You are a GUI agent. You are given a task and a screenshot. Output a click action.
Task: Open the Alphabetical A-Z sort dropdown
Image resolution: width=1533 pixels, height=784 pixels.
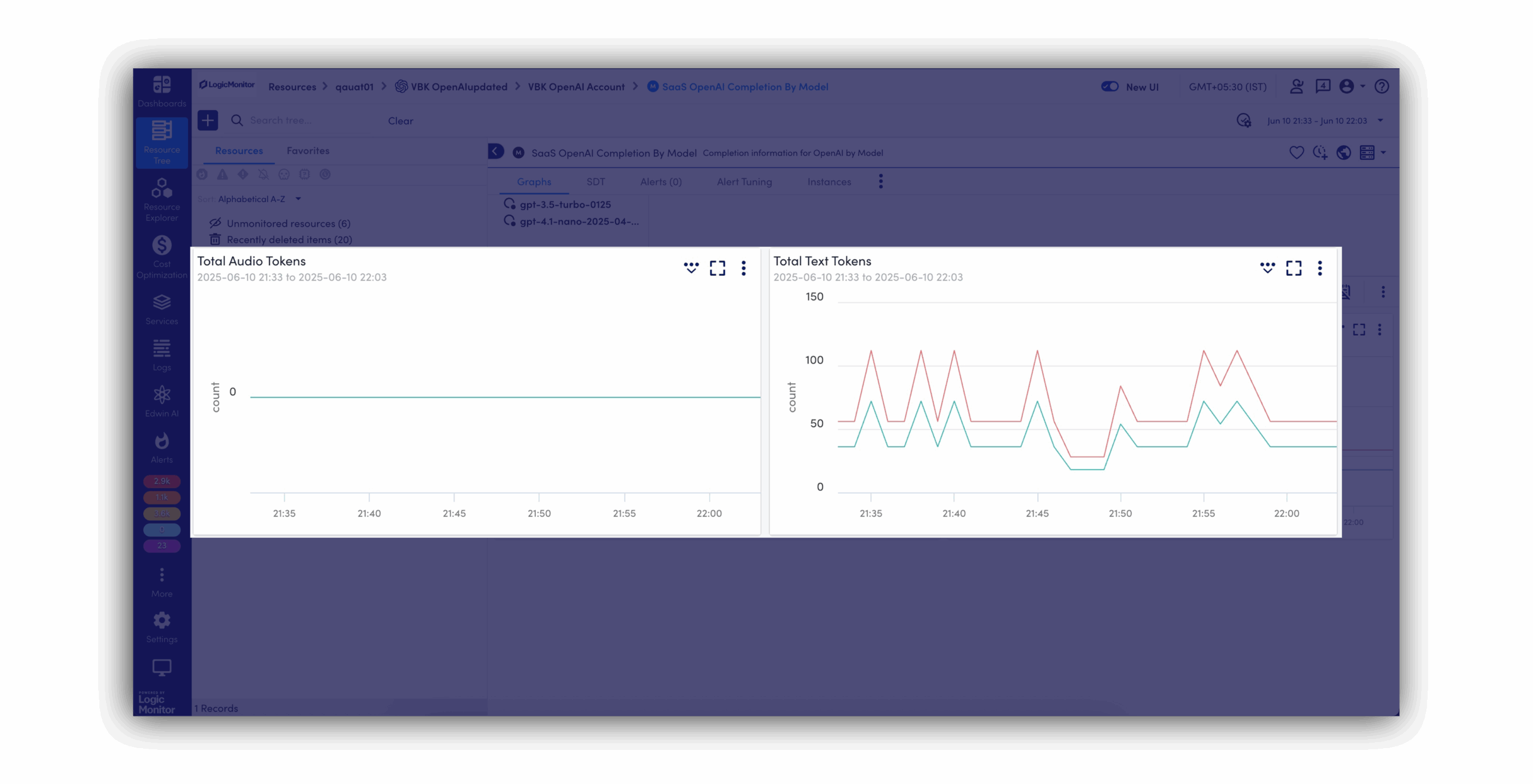tap(259, 199)
